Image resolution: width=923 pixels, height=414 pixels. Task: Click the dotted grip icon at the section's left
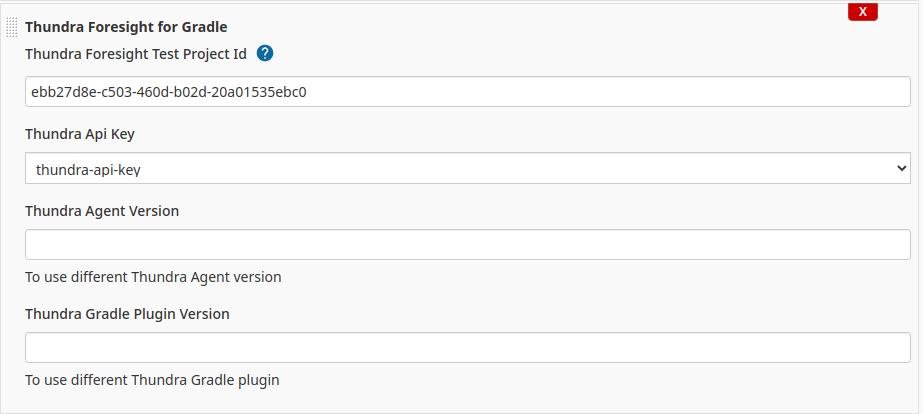coord(12,27)
